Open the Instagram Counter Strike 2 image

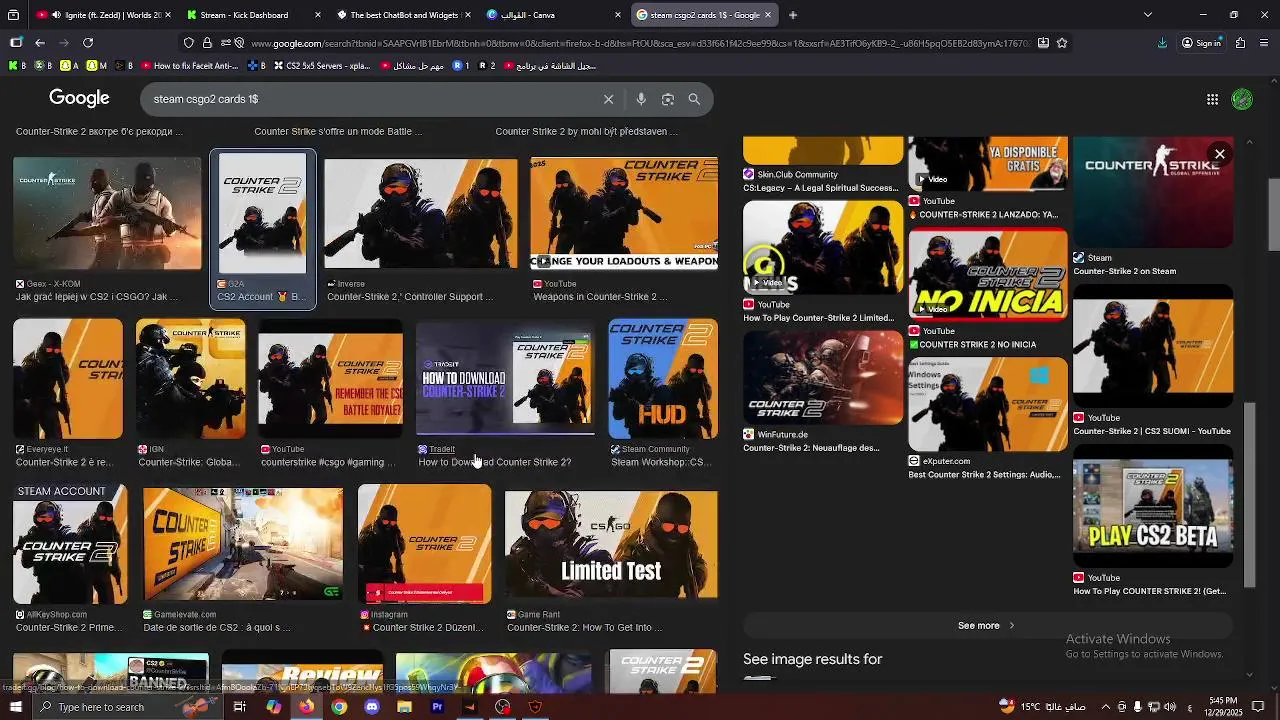[x=425, y=544]
